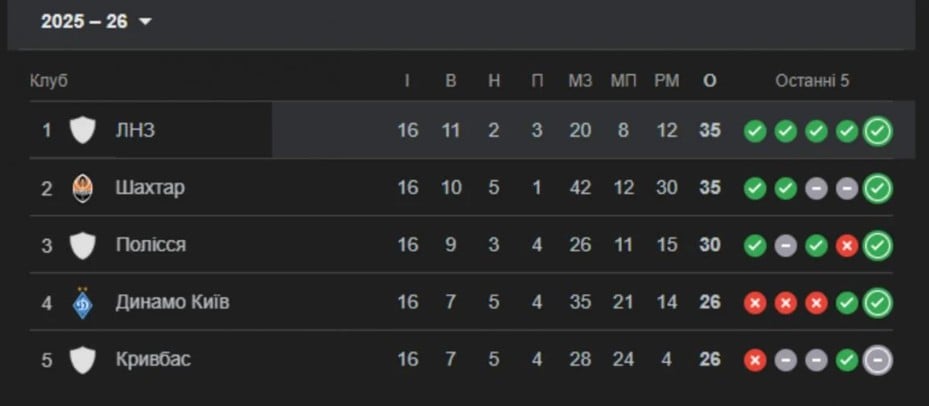Image resolution: width=929 pixels, height=406 pixels.
Task: Click the Шахтар club logo
Action: (x=82, y=188)
